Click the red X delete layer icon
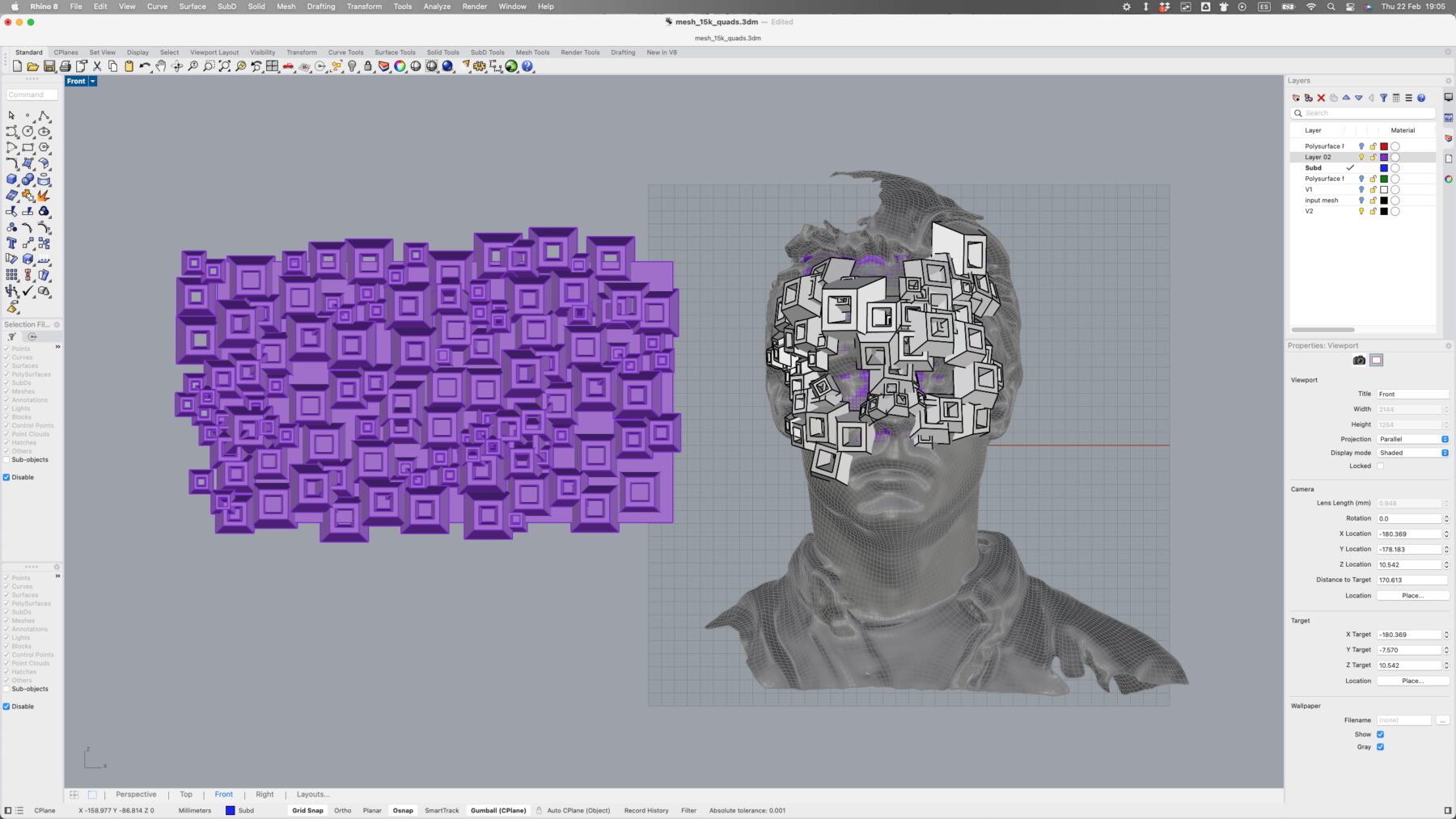The image size is (1456, 819). (x=1321, y=98)
